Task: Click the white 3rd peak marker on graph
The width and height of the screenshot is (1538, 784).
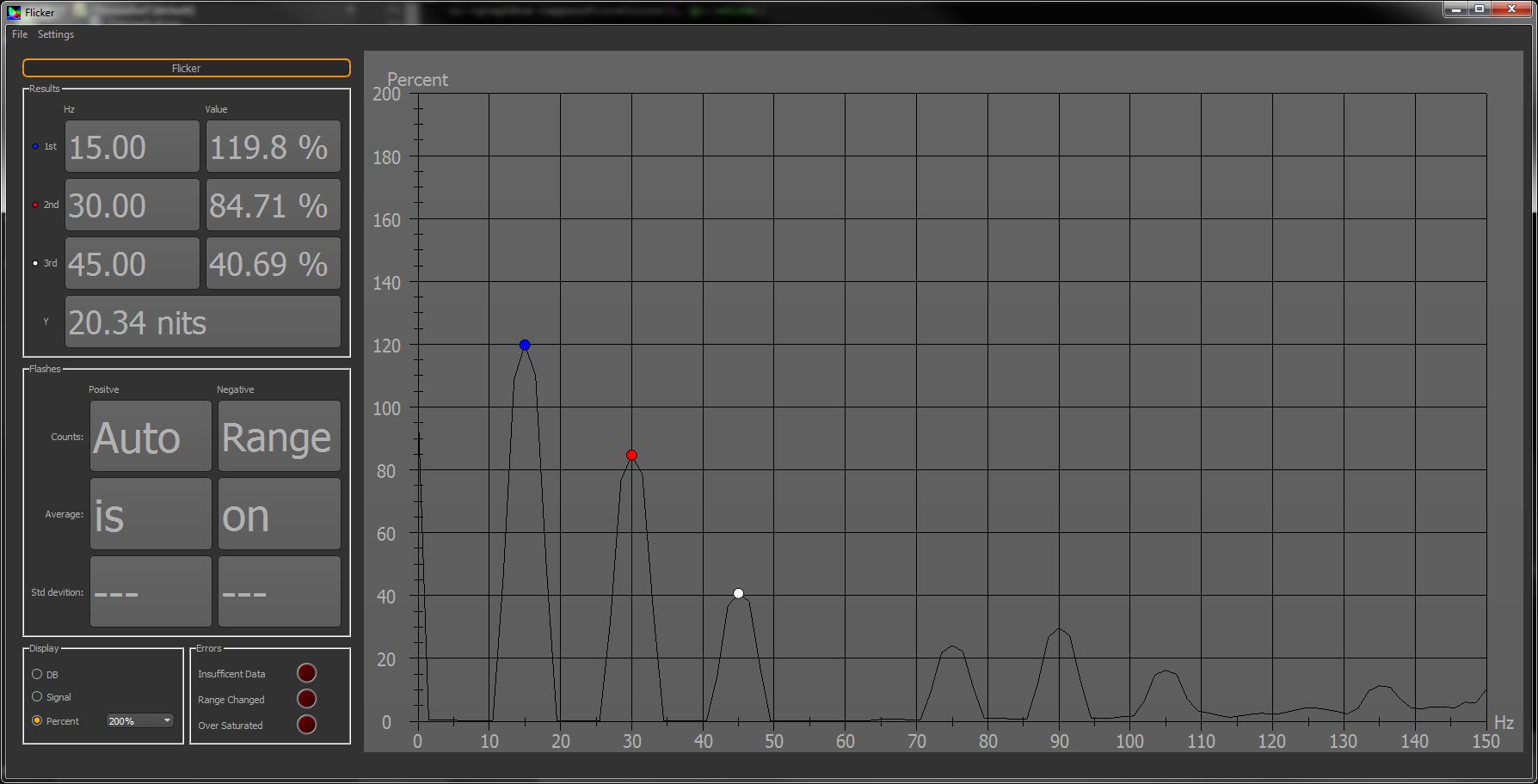Action: click(x=738, y=593)
